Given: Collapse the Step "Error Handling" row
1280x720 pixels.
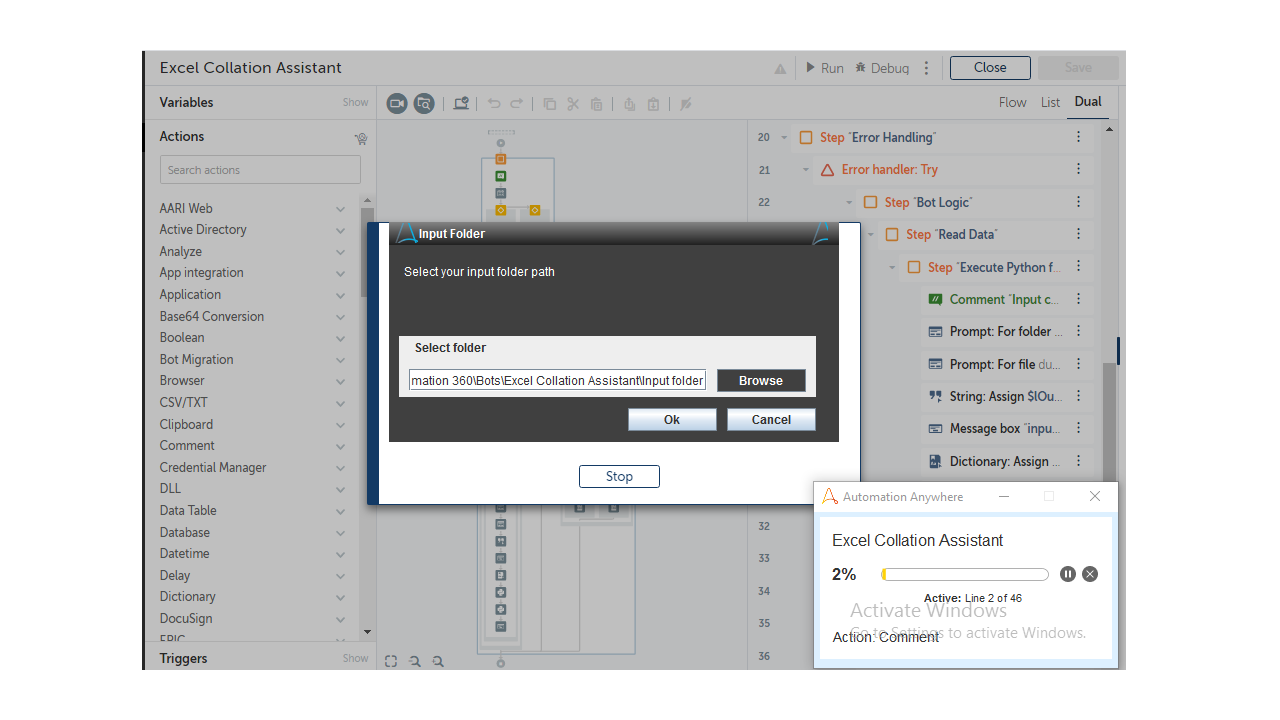Looking at the screenshot, I should point(784,138).
